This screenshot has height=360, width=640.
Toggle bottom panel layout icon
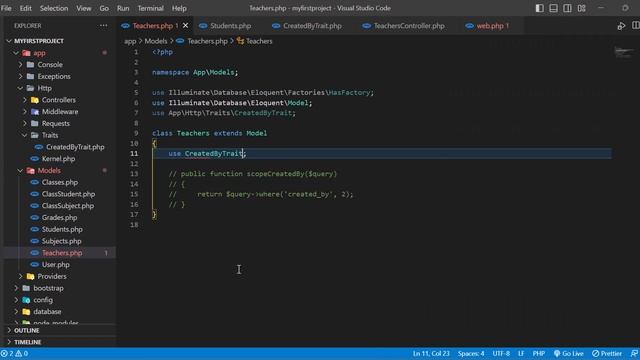click(553, 8)
